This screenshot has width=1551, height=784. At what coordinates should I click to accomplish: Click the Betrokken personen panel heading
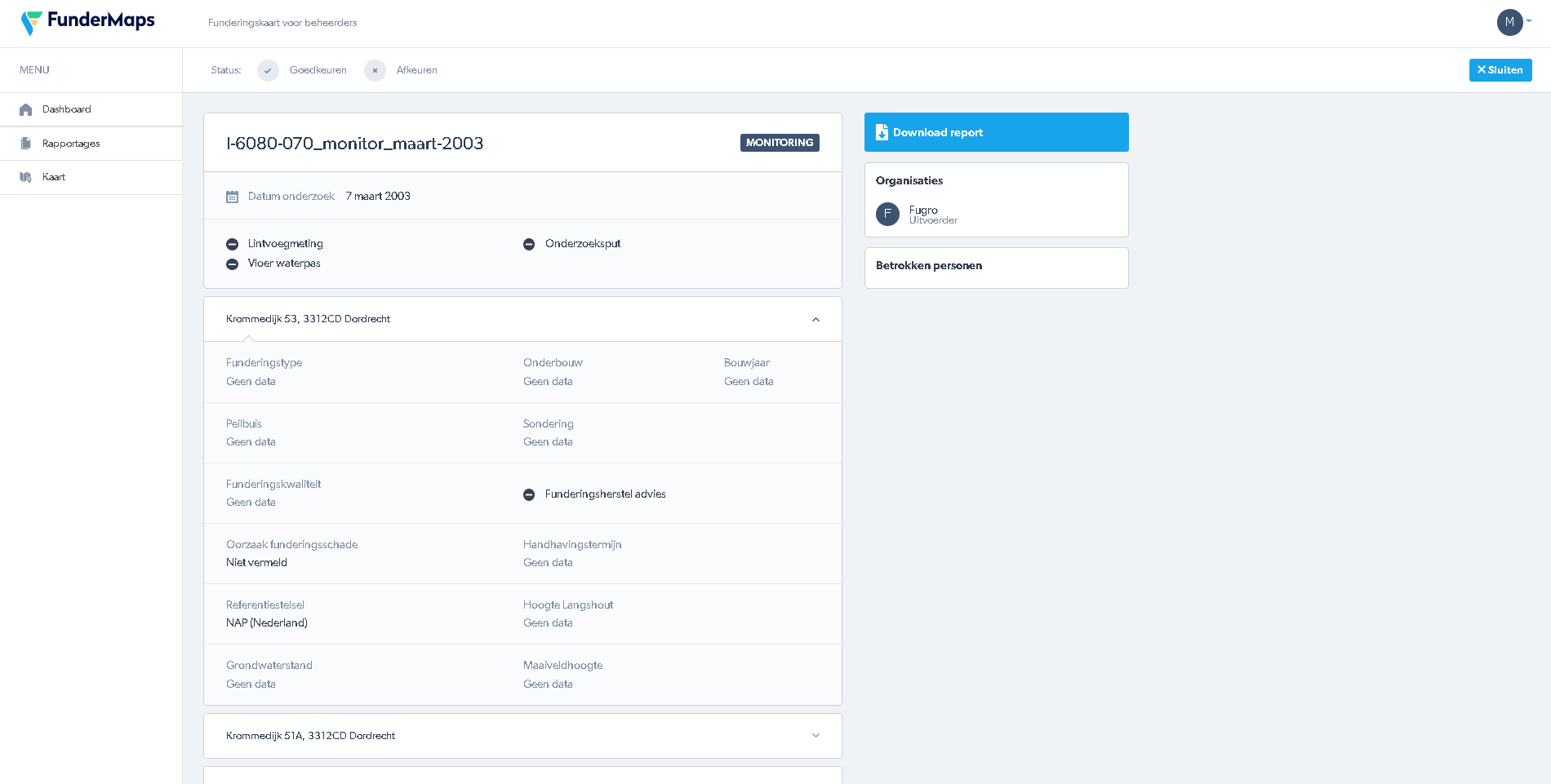(929, 265)
